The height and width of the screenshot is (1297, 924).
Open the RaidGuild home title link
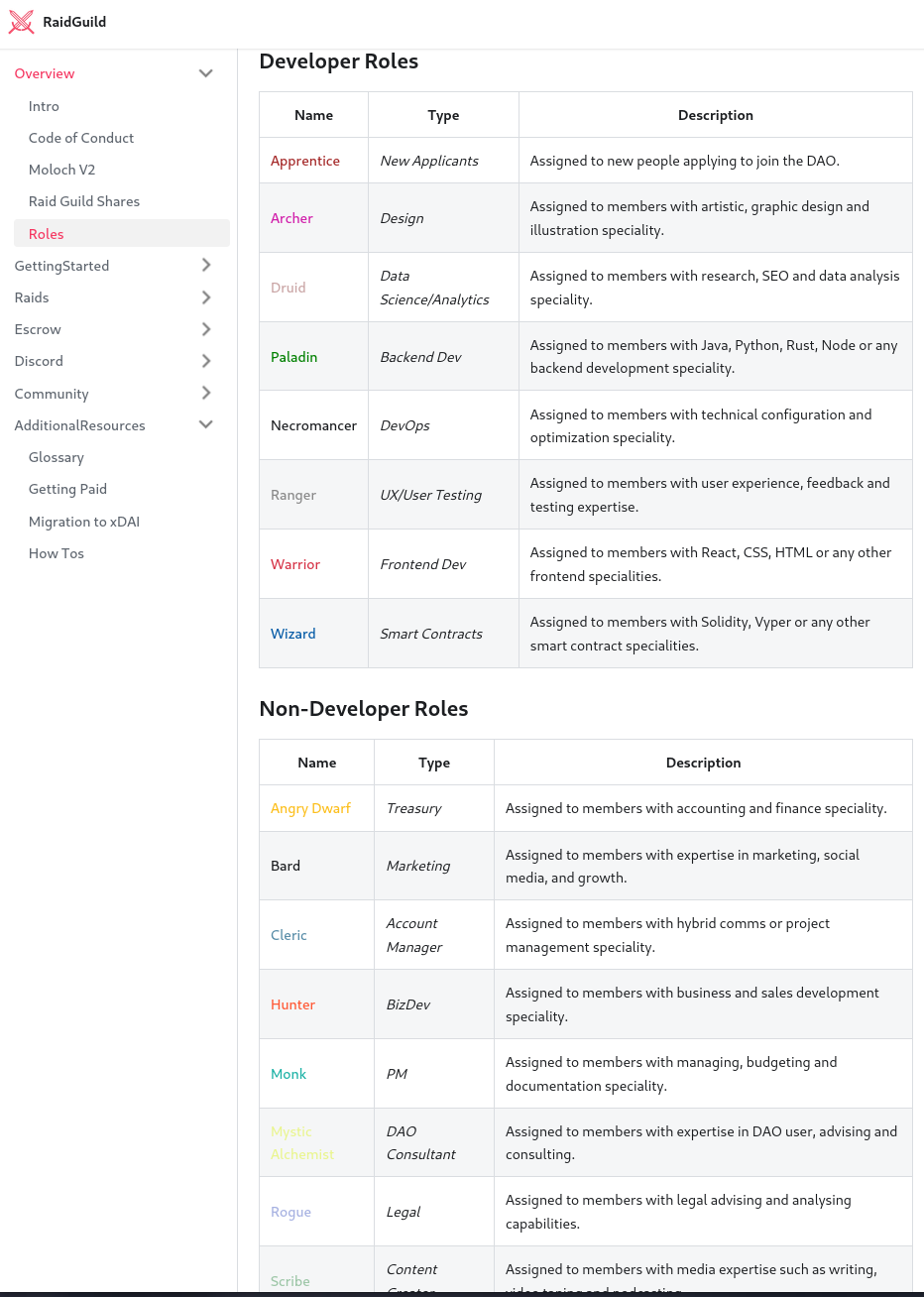[74, 22]
